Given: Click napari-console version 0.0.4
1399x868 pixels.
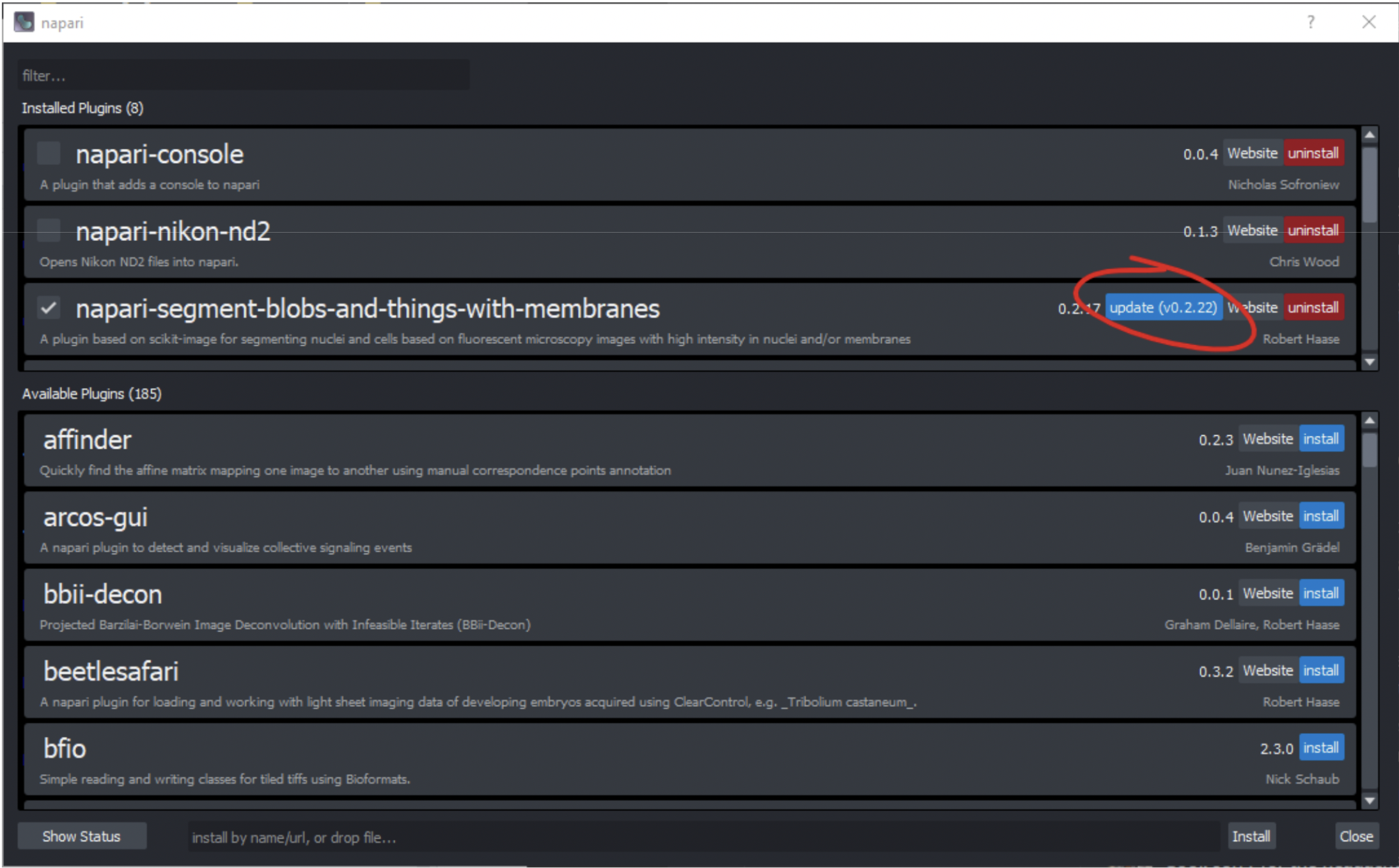Looking at the screenshot, I should (1200, 154).
